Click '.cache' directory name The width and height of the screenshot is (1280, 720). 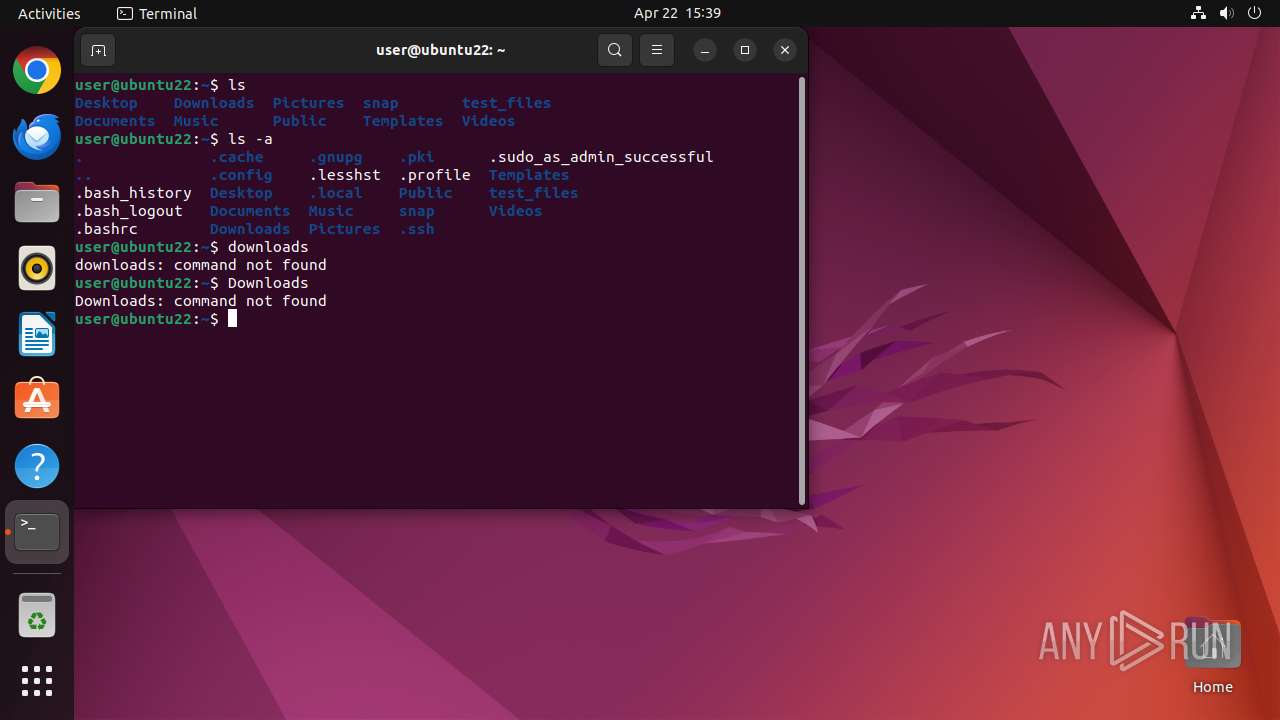[237, 157]
